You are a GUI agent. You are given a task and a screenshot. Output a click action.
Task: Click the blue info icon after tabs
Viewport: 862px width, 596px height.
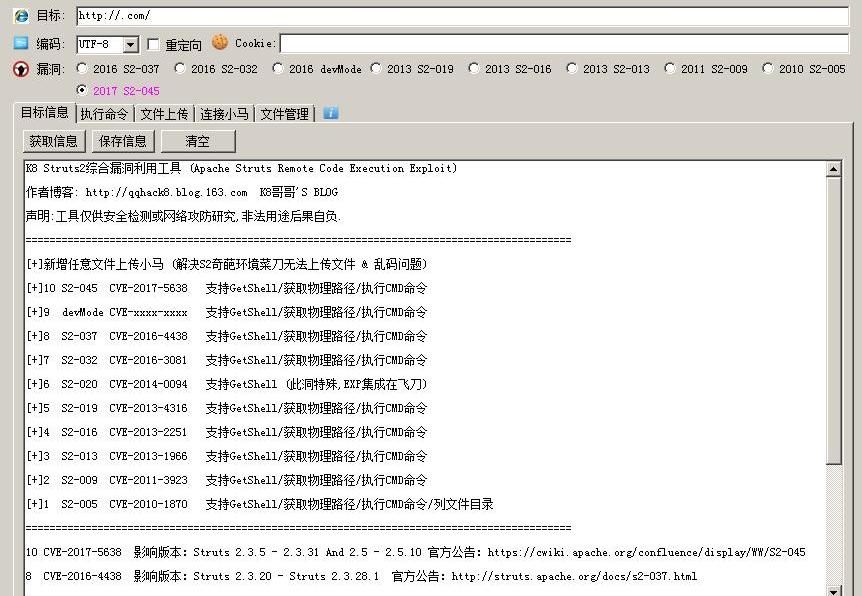tap(331, 113)
